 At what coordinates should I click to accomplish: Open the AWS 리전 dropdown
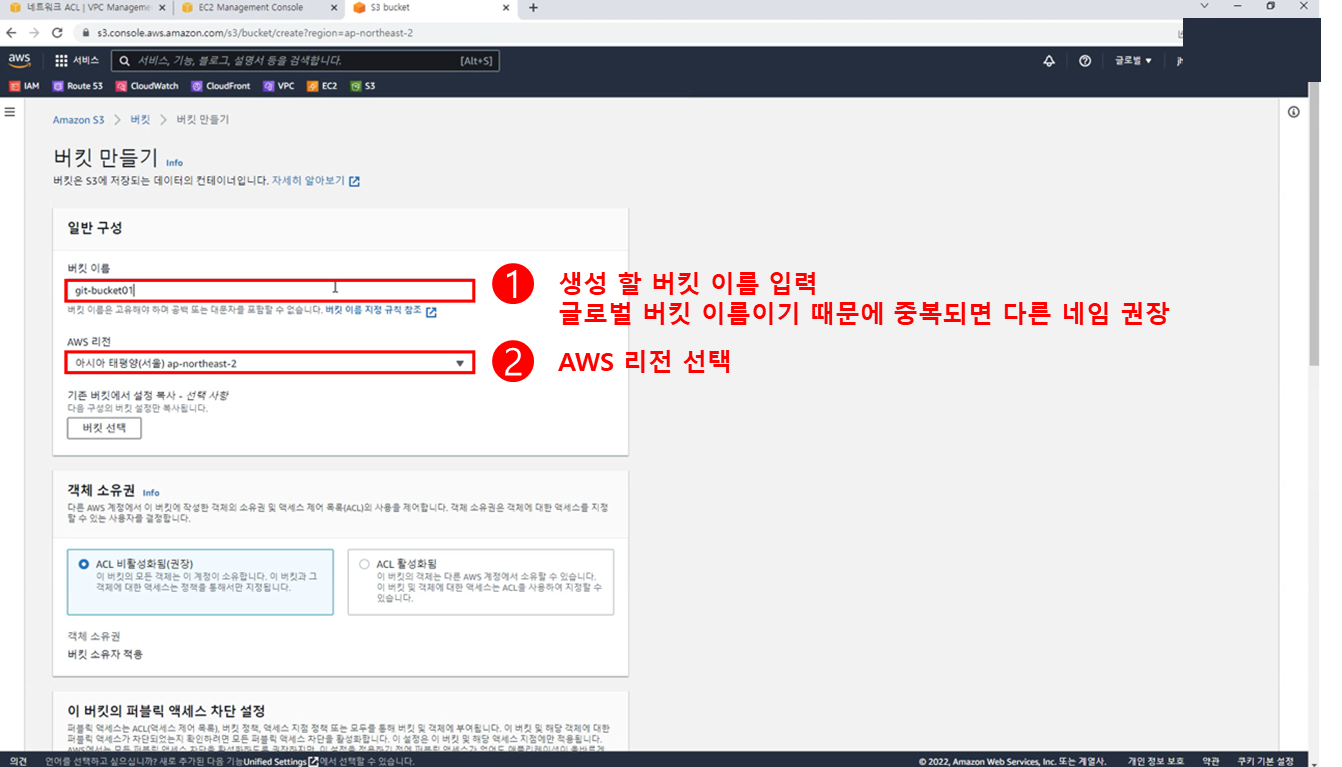(270, 363)
